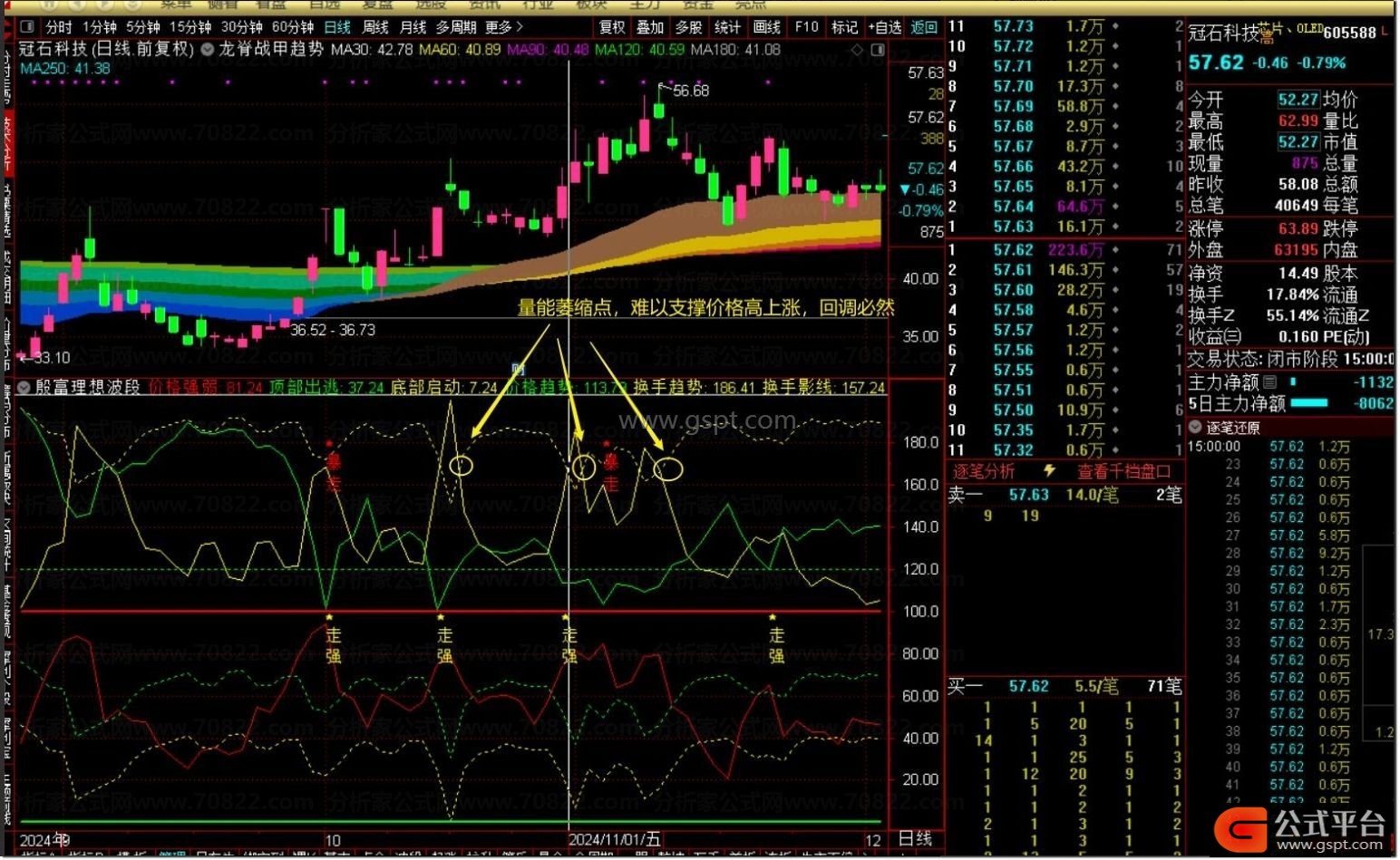Select the 15分钟 period tab
Image resolution: width=1400 pixels, height=860 pixels.
190,27
